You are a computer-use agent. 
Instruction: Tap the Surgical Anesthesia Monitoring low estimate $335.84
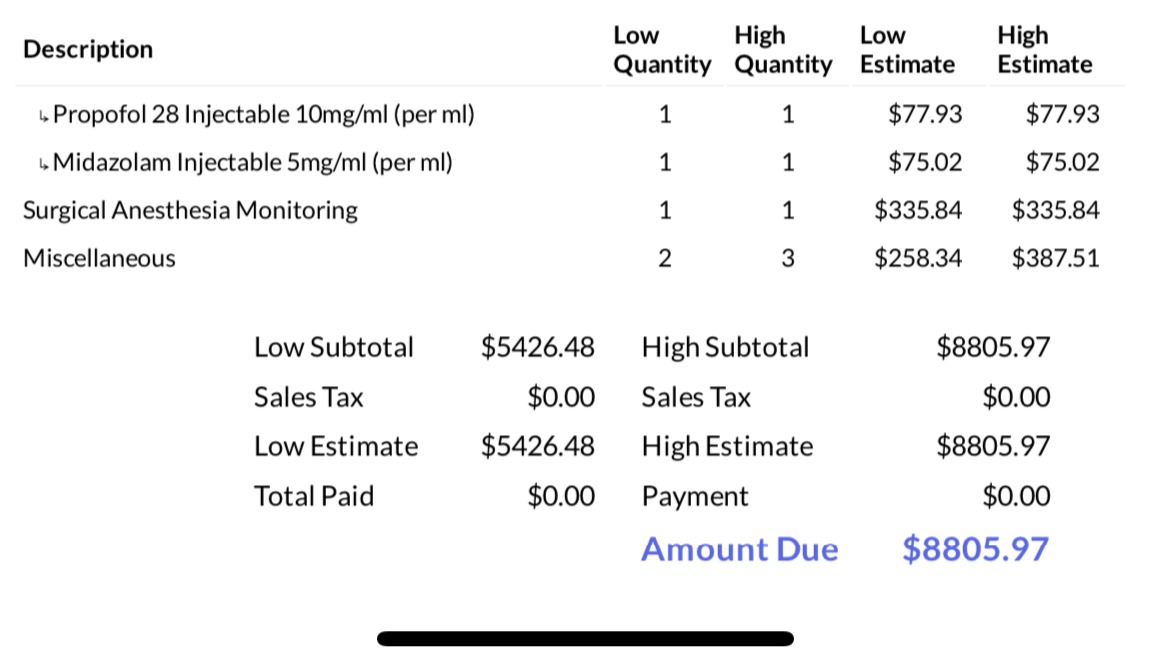[x=918, y=210]
